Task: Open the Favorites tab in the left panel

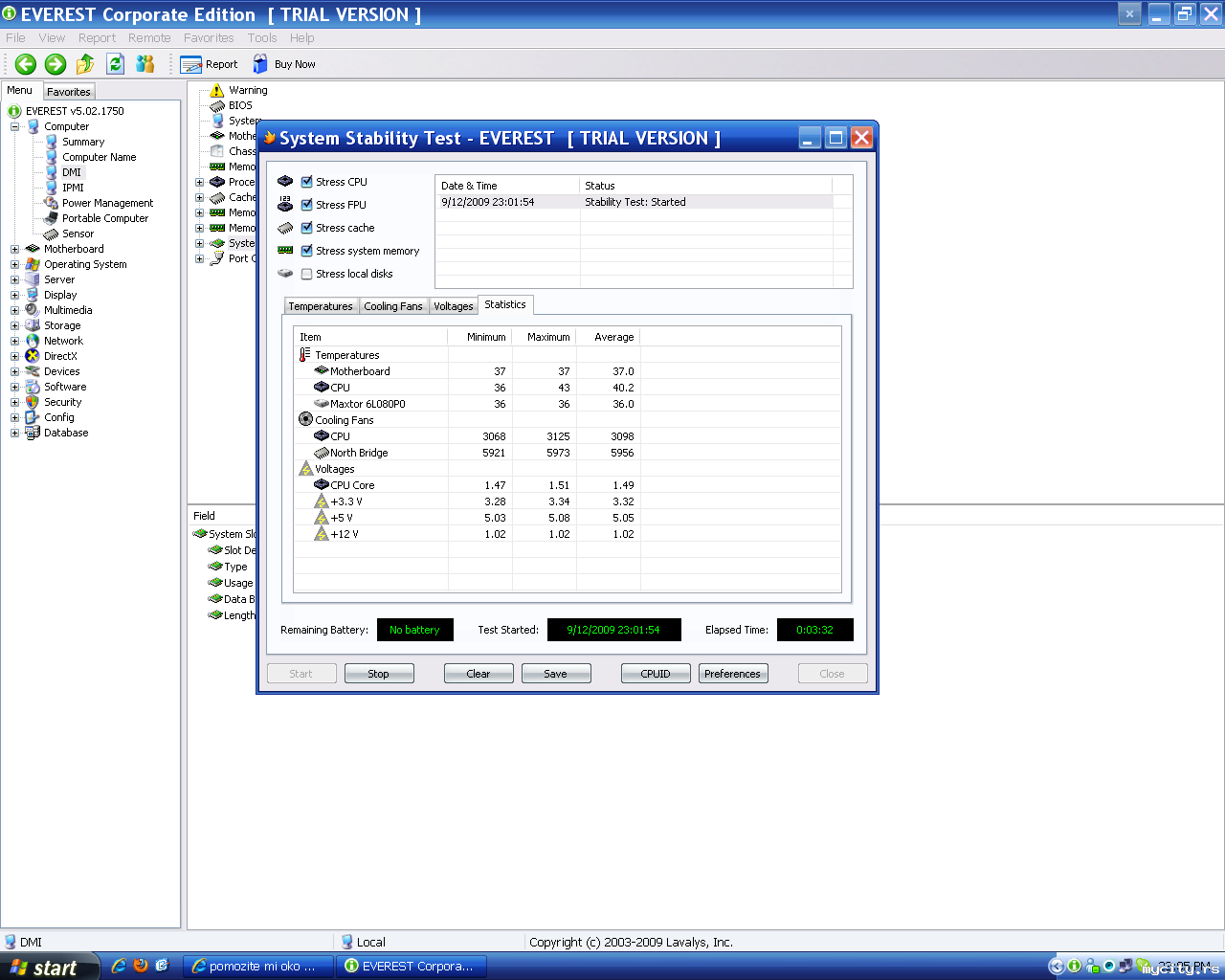Action: (69, 92)
